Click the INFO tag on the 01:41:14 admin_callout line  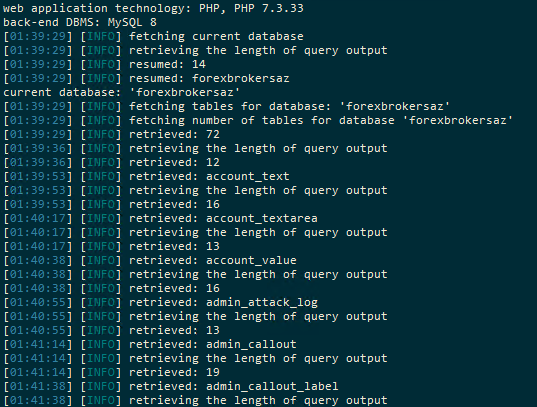click(x=101, y=344)
